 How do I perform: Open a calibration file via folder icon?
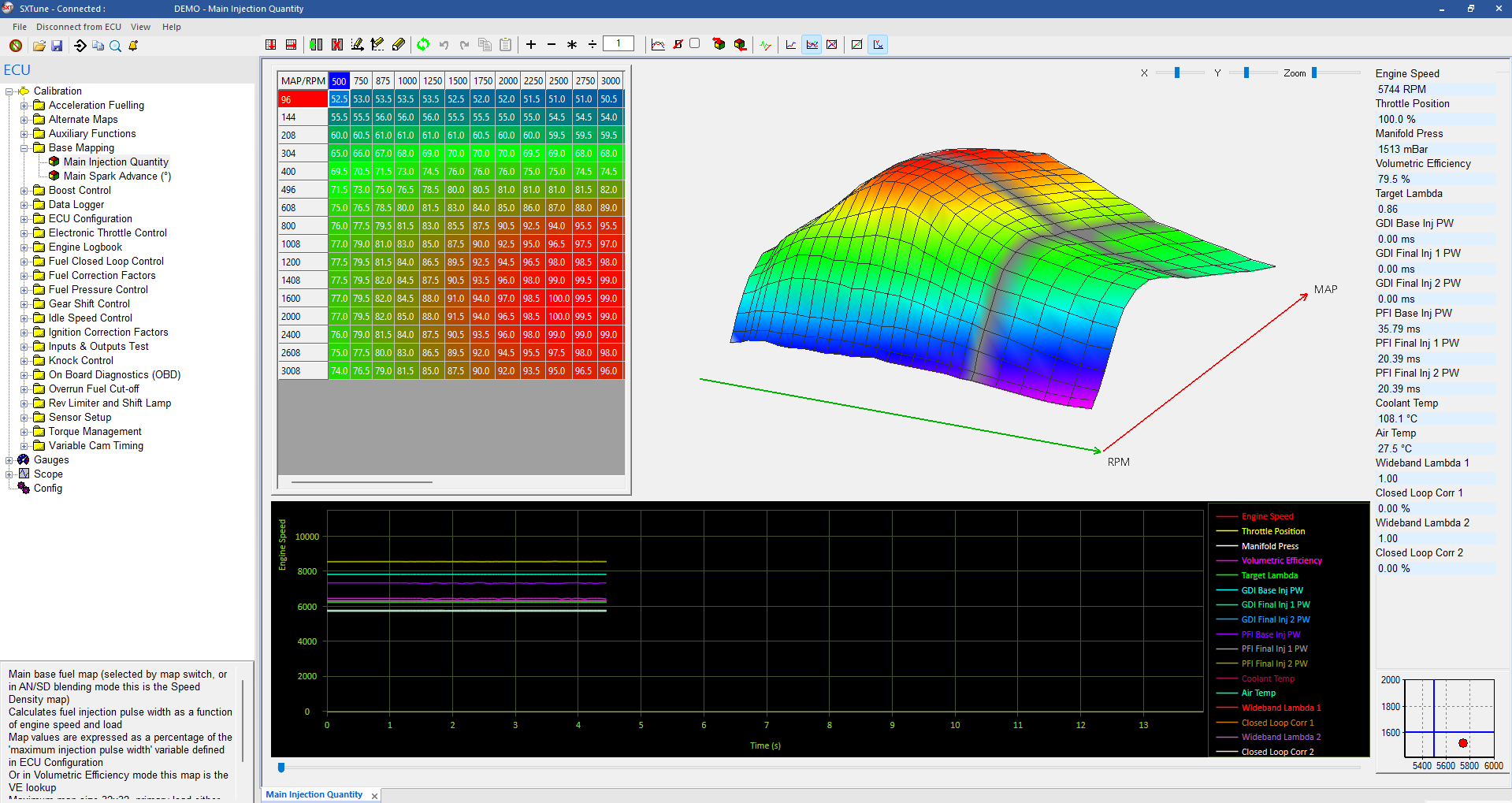point(39,46)
